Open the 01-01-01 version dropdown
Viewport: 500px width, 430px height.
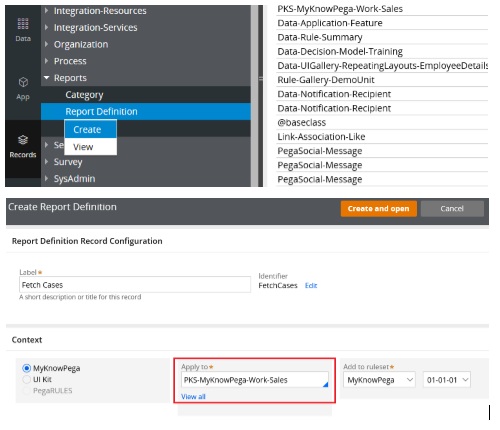pyautogui.click(x=447, y=380)
